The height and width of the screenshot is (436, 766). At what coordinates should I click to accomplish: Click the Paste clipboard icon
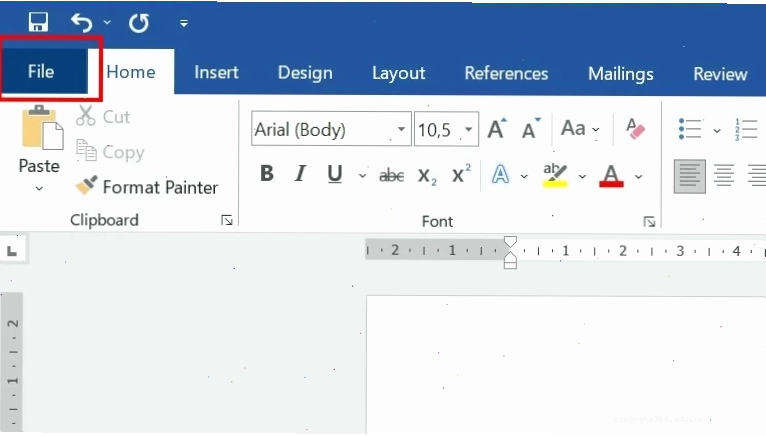(x=42, y=128)
